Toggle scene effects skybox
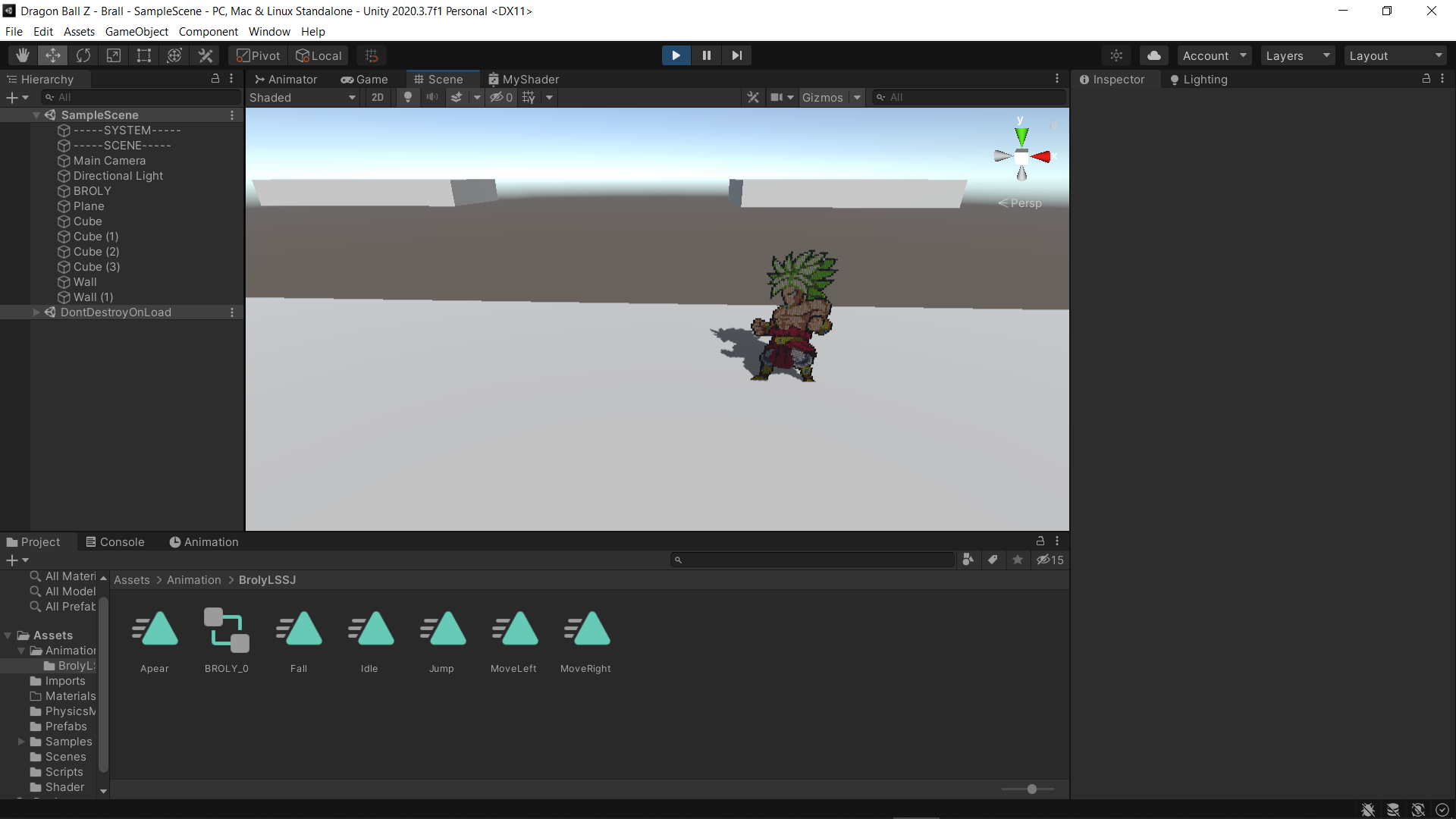Viewport: 1456px width, 819px height. click(457, 97)
